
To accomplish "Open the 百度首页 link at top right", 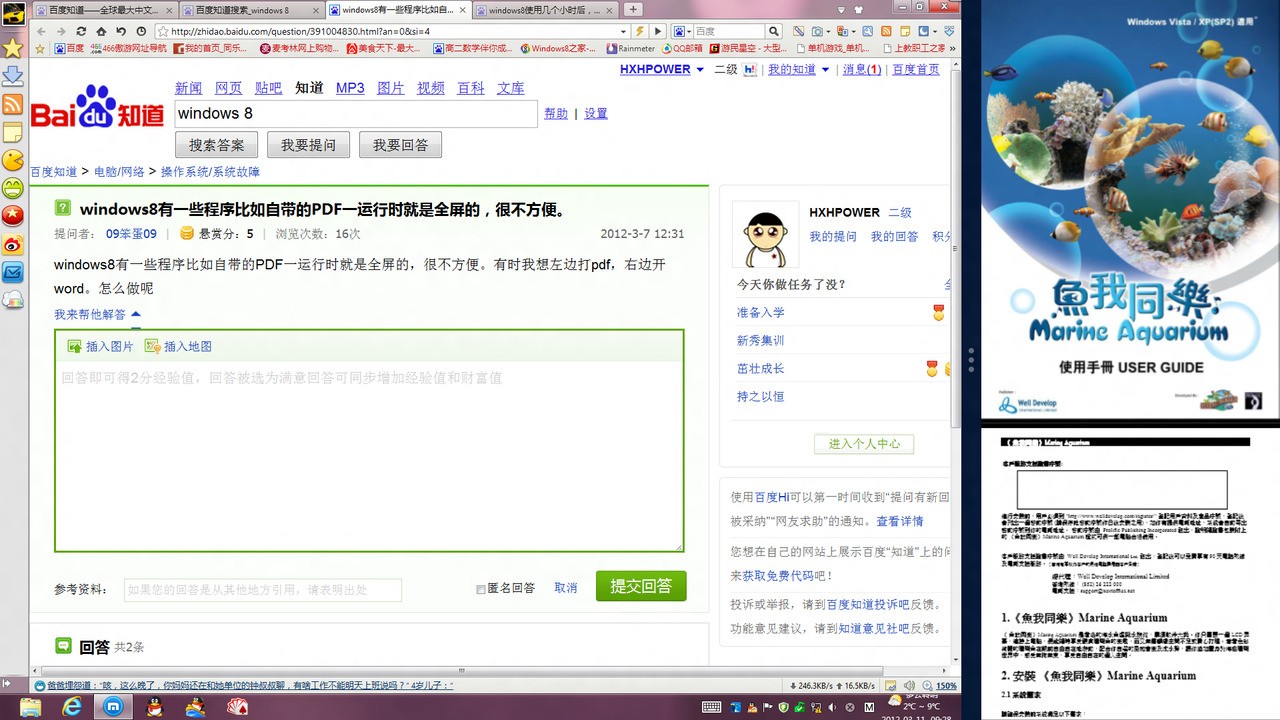I will 916,70.
